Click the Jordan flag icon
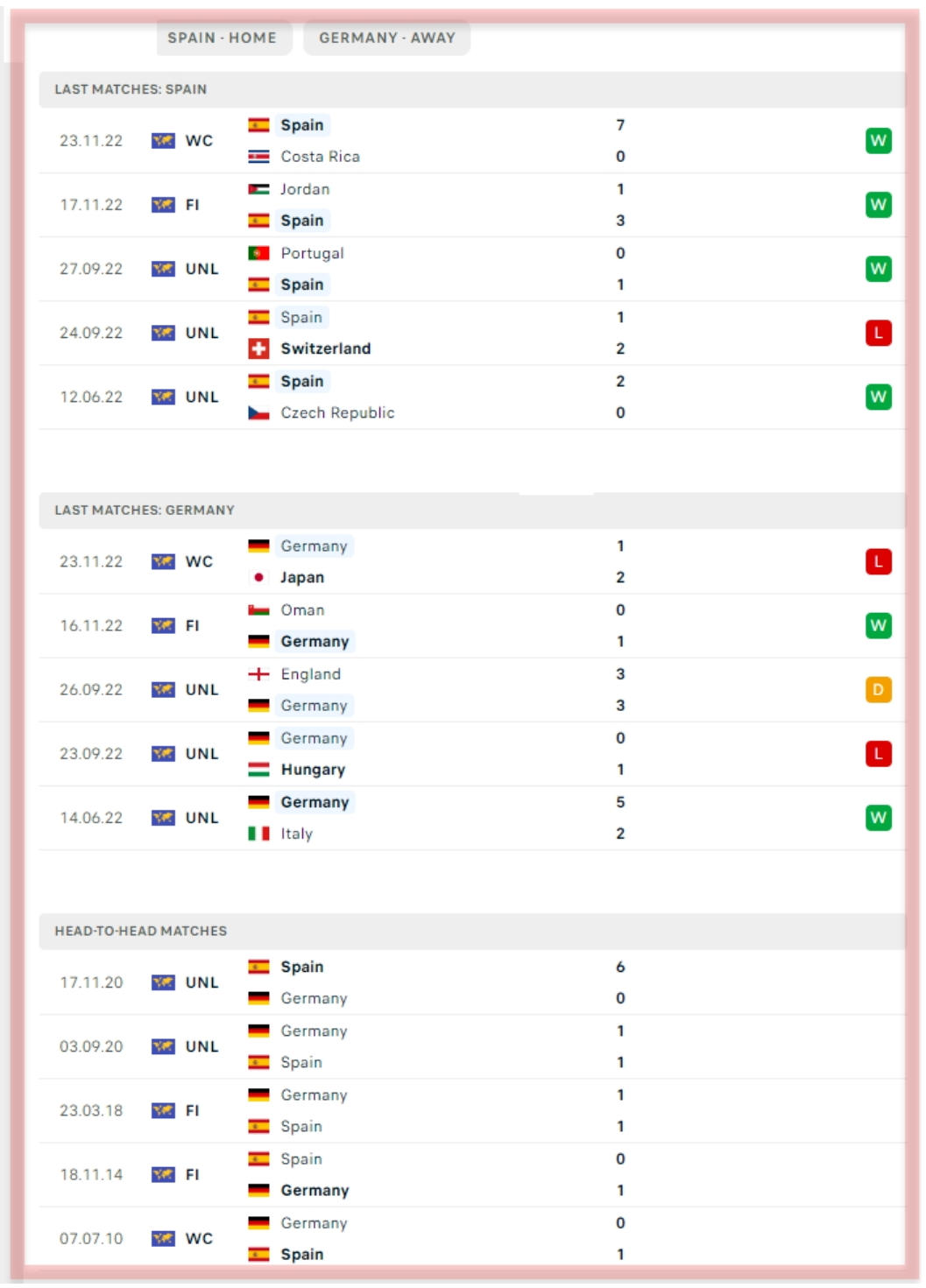926x1288 pixels. pyautogui.click(x=258, y=189)
